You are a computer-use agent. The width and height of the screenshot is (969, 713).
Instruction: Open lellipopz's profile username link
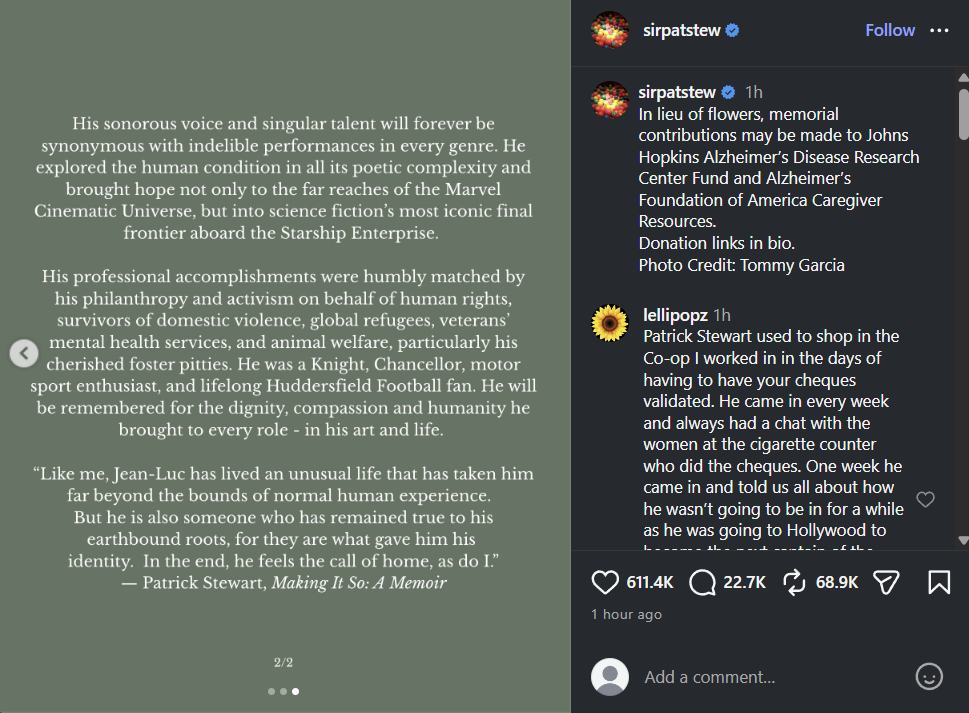[x=675, y=315]
